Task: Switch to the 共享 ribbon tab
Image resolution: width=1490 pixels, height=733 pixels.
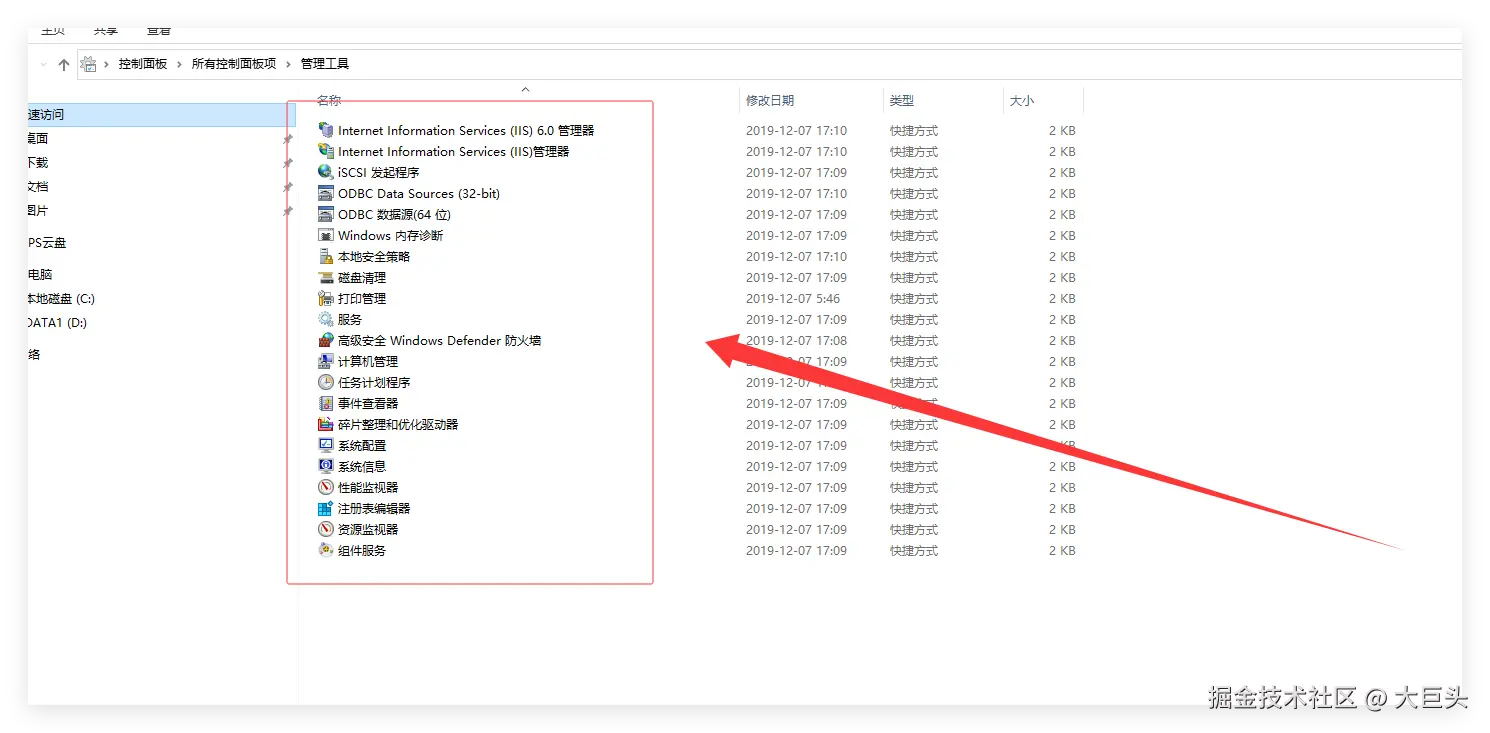Action: click(106, 29)
